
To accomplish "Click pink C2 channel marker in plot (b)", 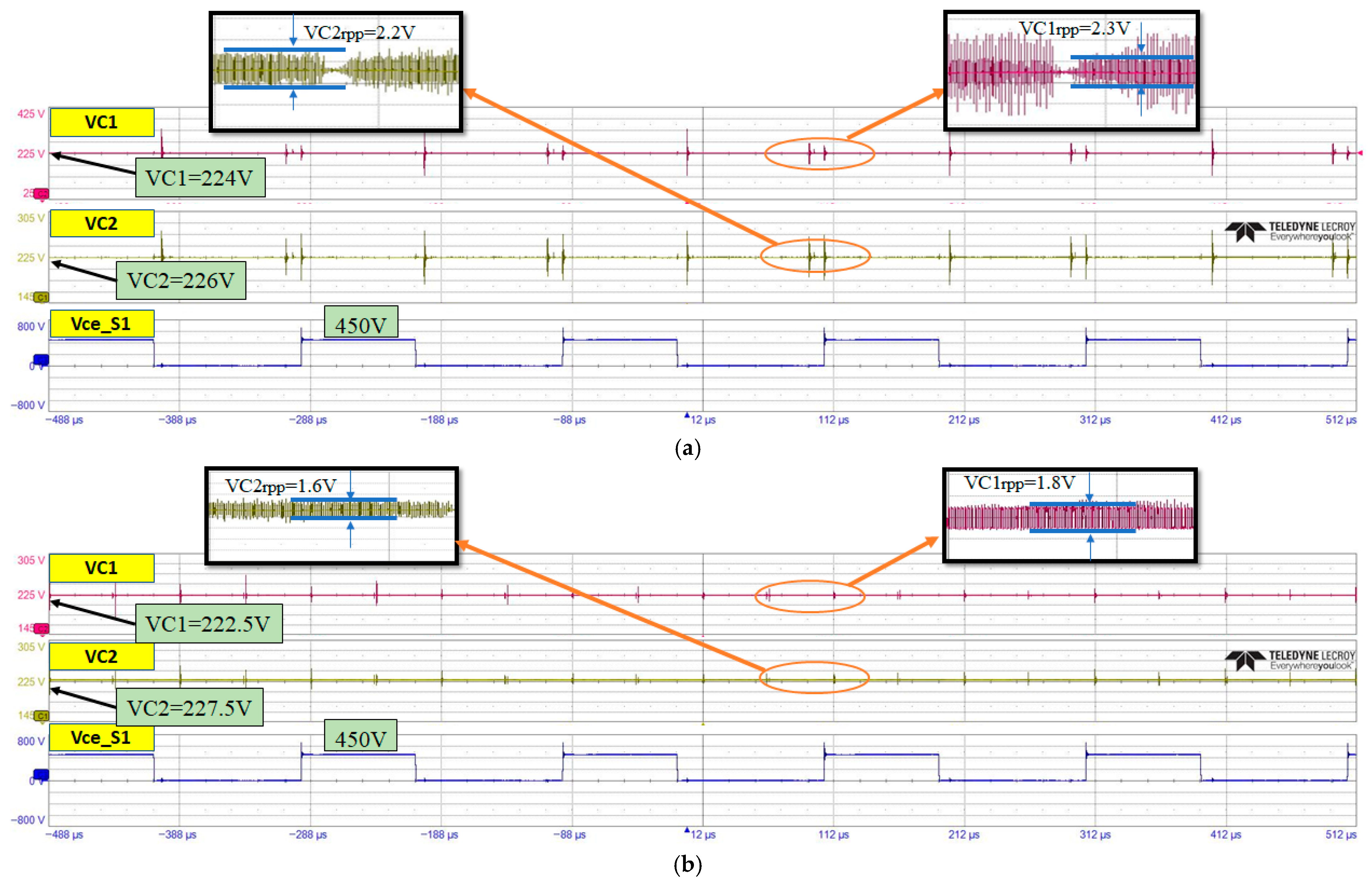I will click(41, 628).
